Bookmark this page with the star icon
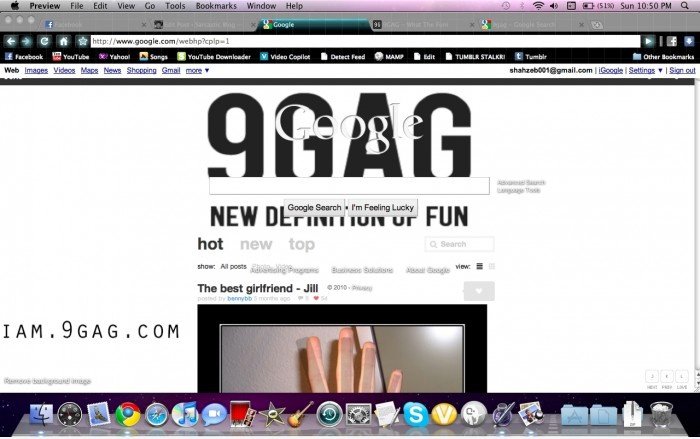 click(x=83, y=42)
